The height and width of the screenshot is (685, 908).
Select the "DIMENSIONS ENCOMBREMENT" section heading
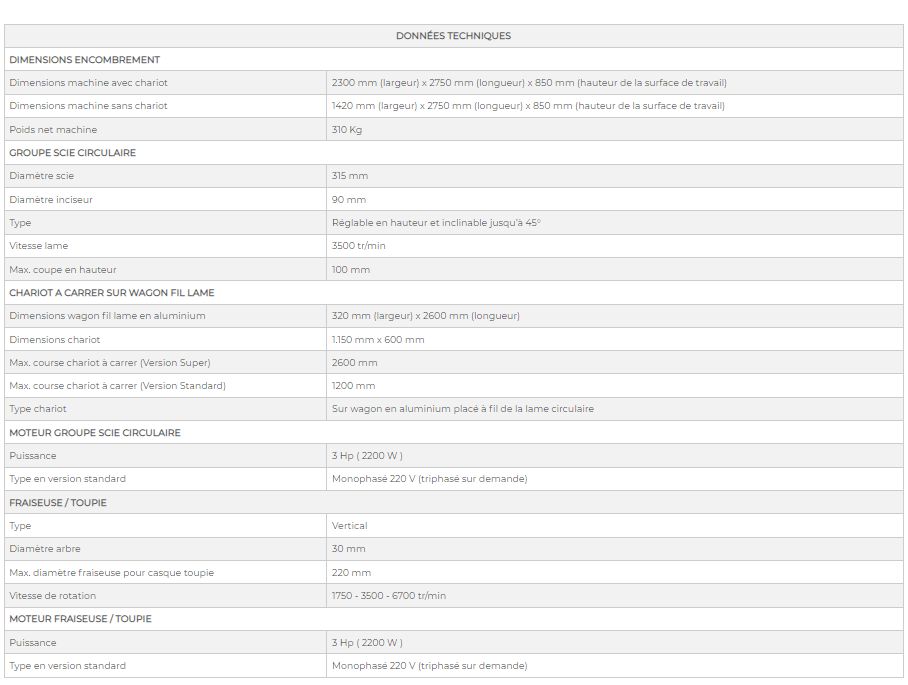(x=84, y=60)
